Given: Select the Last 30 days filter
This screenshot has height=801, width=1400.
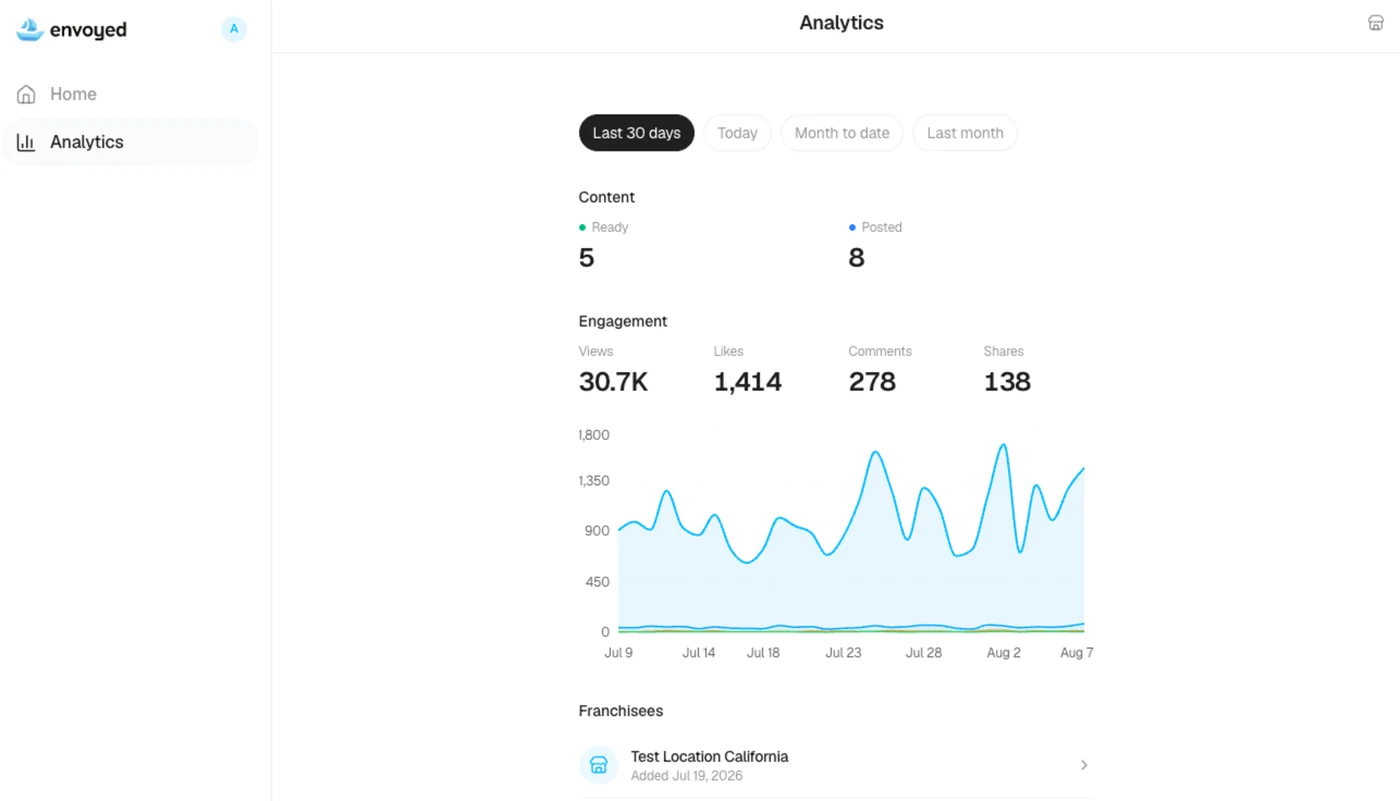Looking at the screenshot, I should (636, 133).
